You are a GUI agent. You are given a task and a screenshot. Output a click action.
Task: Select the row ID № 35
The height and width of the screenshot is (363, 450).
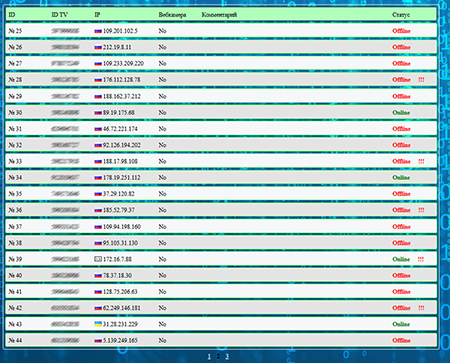click(x=15, y=194)
